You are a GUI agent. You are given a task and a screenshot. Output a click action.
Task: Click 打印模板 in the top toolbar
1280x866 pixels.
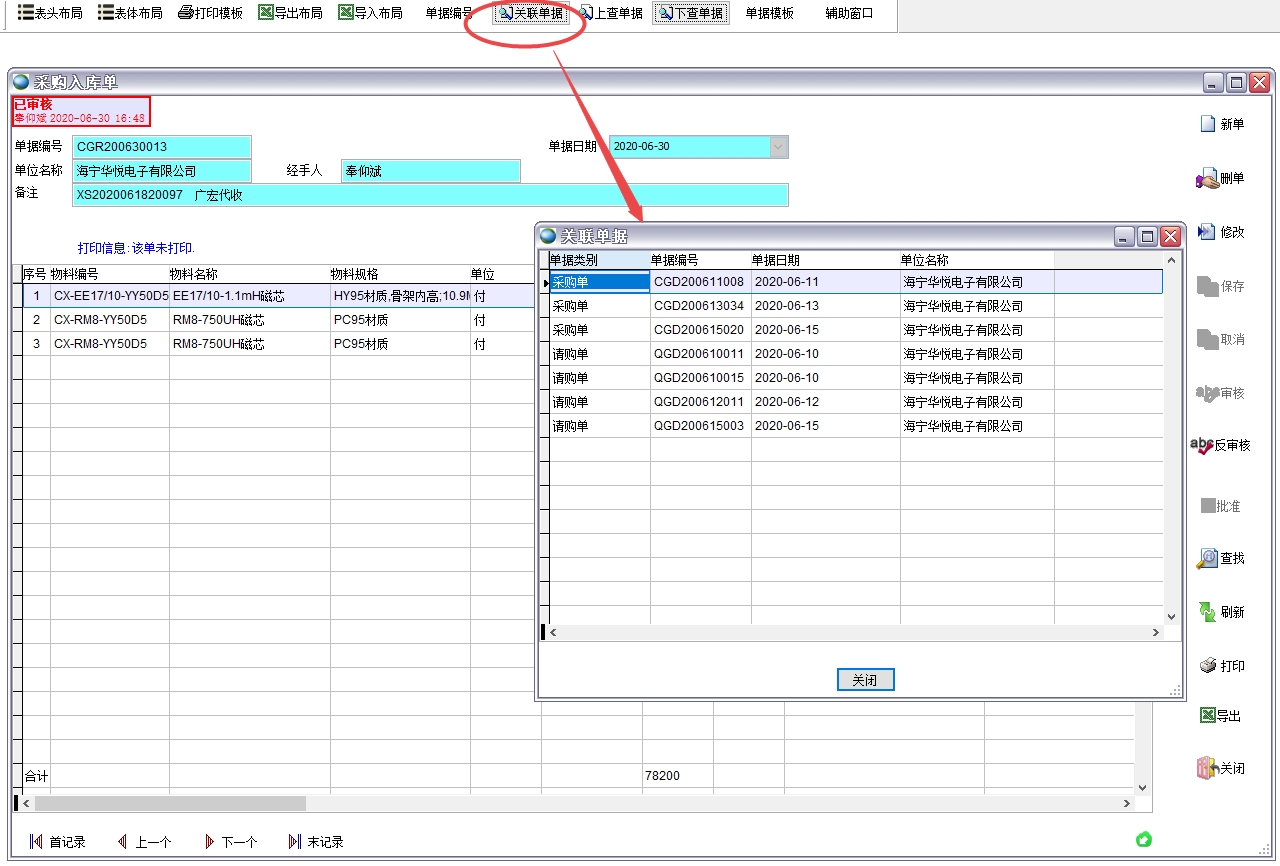pos(210,13)
